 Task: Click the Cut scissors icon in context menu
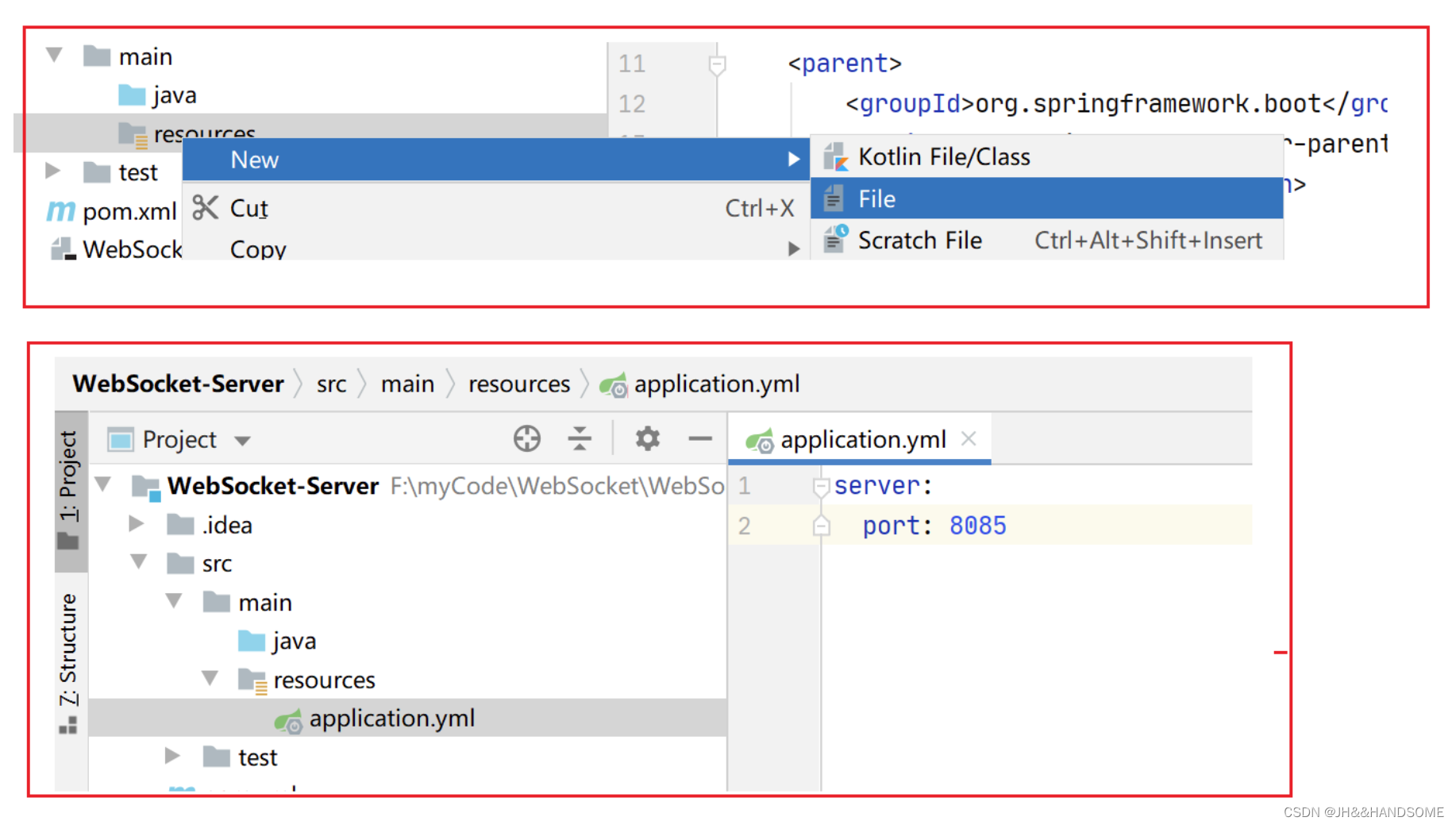click(205, 208)
